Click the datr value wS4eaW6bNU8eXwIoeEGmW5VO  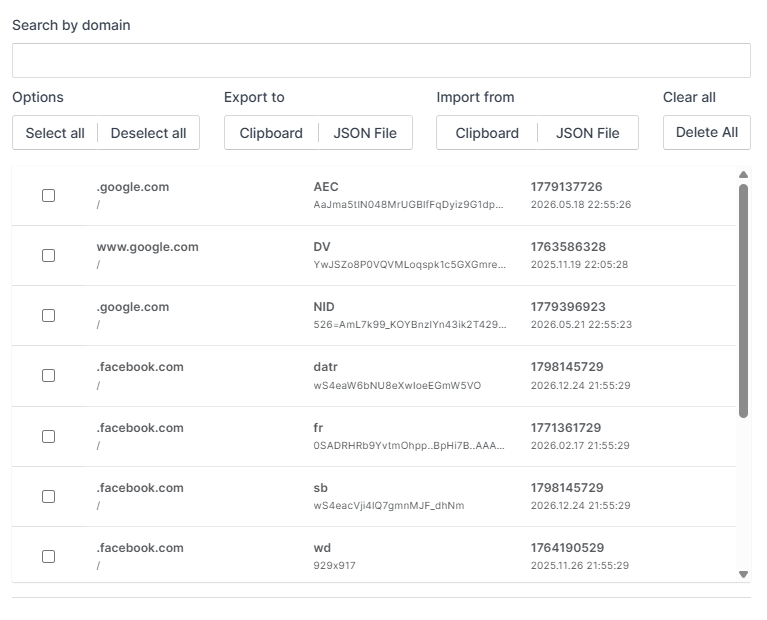click(x=397, y=386)
